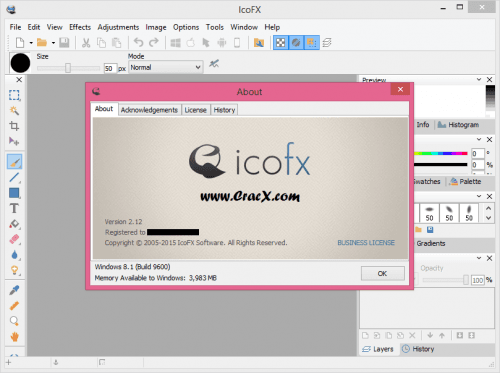Click the brush Size slider handle

click(68, 68)
